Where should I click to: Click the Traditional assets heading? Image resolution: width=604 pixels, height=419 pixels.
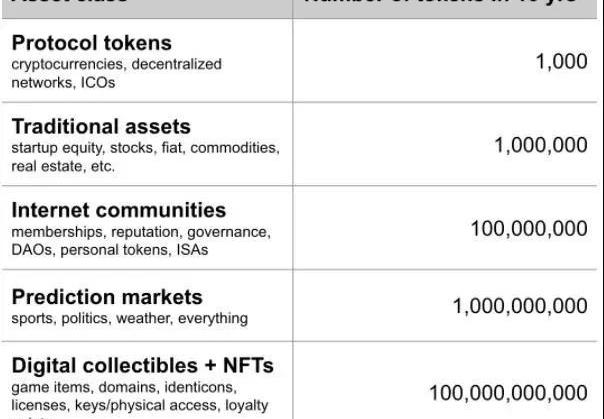(101, 126)
